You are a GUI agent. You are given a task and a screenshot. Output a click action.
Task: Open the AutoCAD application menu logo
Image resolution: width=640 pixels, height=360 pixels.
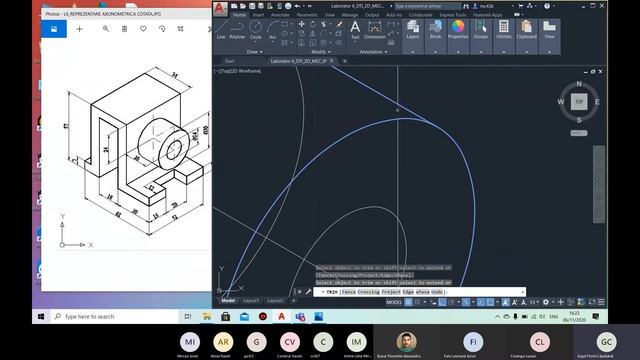point(220,8)
